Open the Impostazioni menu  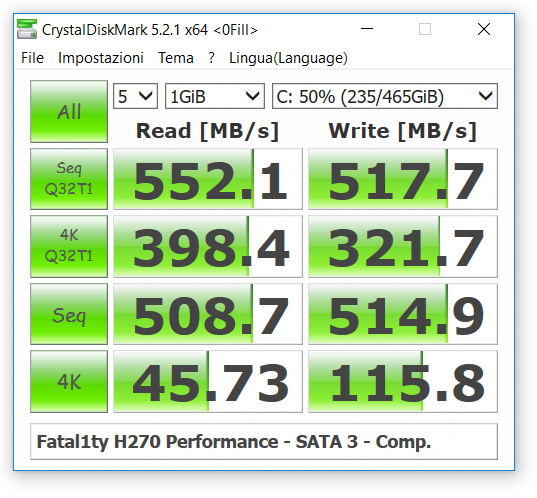101,58
